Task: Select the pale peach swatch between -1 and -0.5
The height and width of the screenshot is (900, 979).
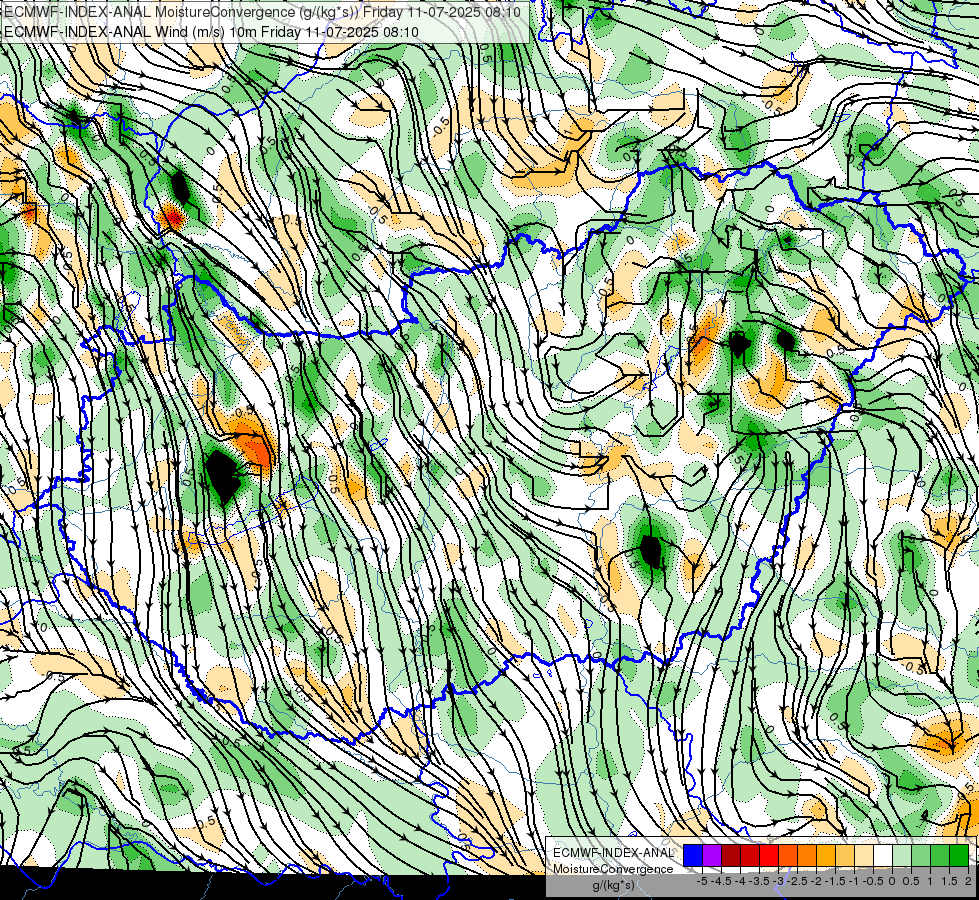Action: coord(864,856)
